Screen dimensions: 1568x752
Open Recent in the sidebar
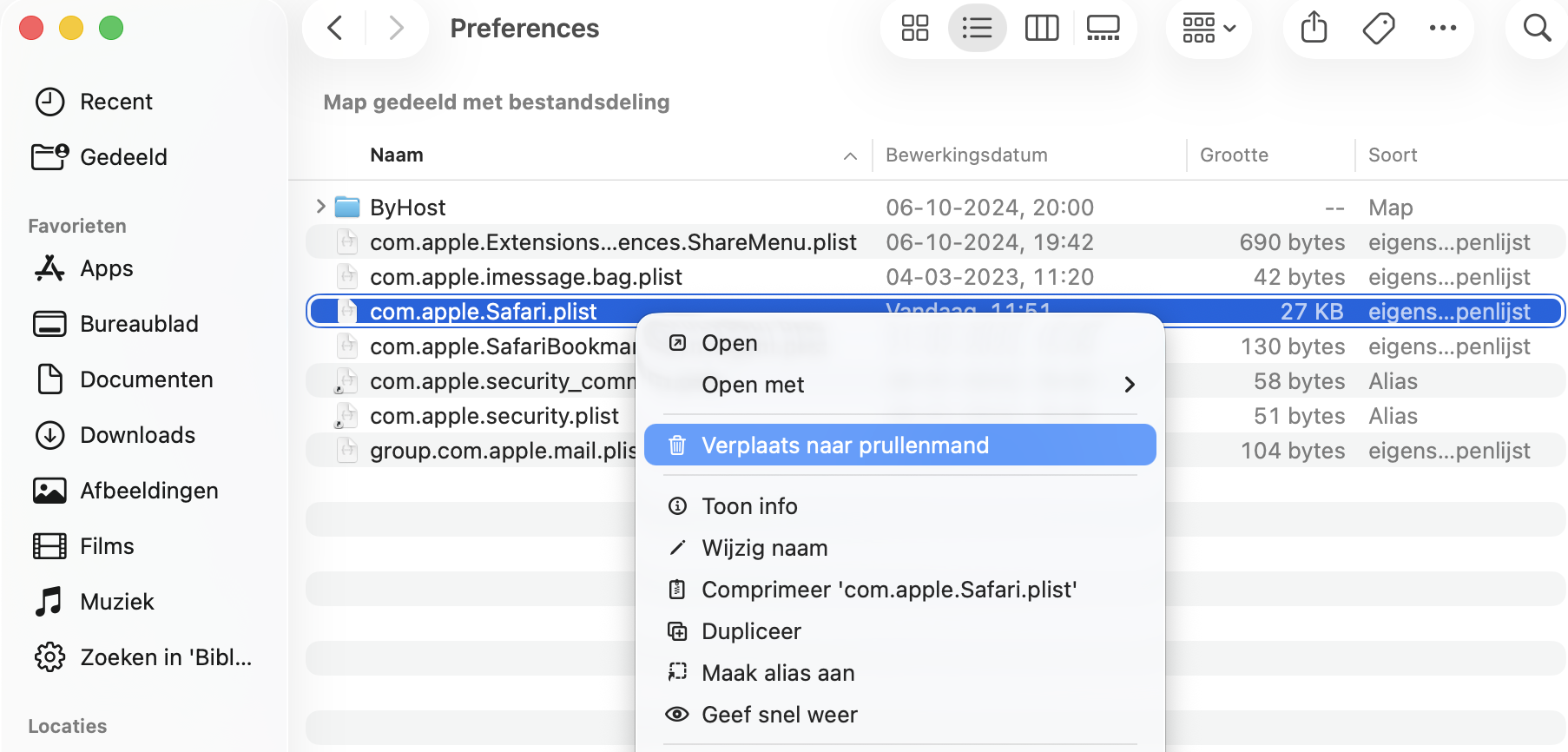point(93,102)
